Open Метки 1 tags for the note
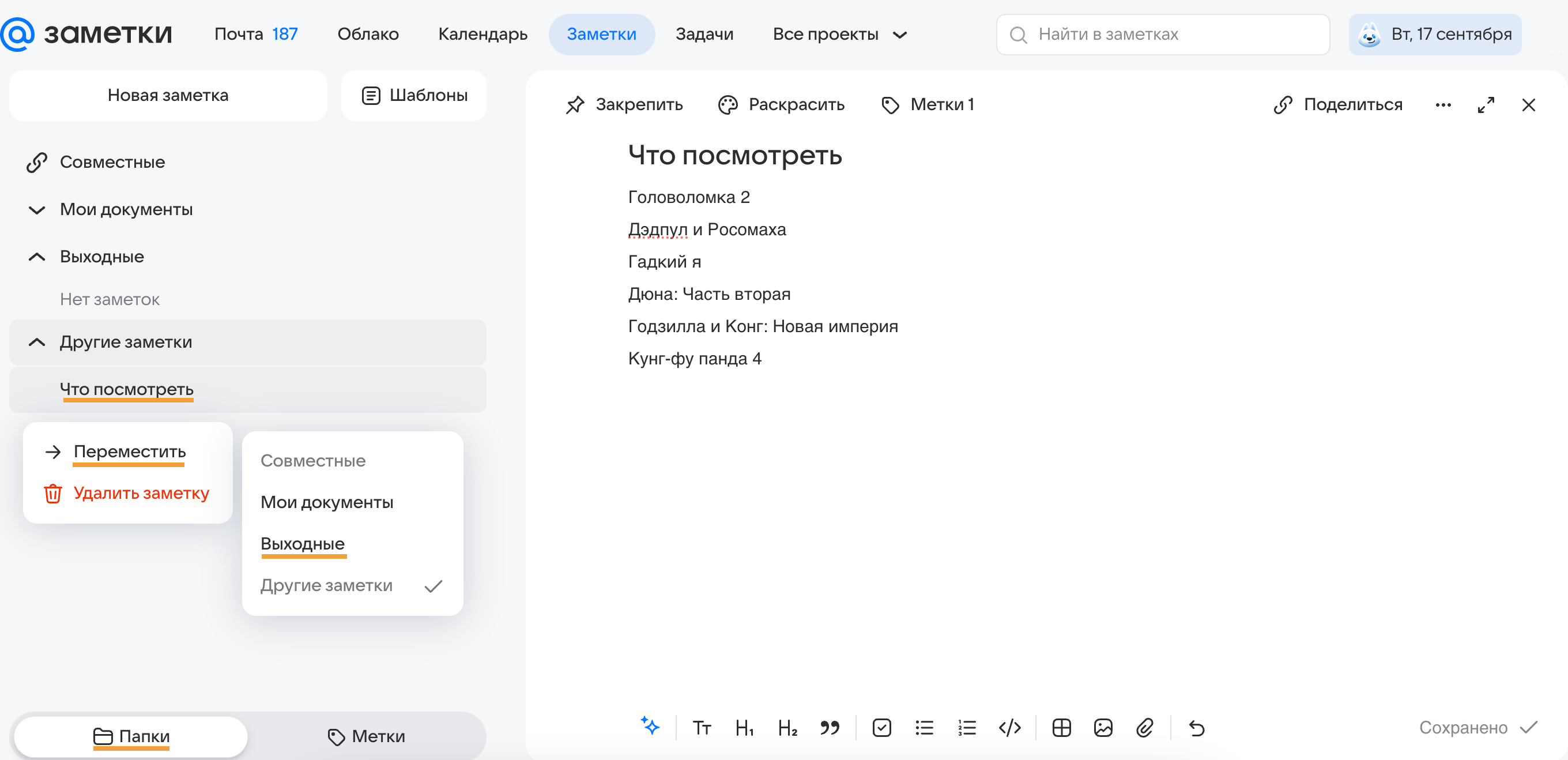 (x=927, y=105)
